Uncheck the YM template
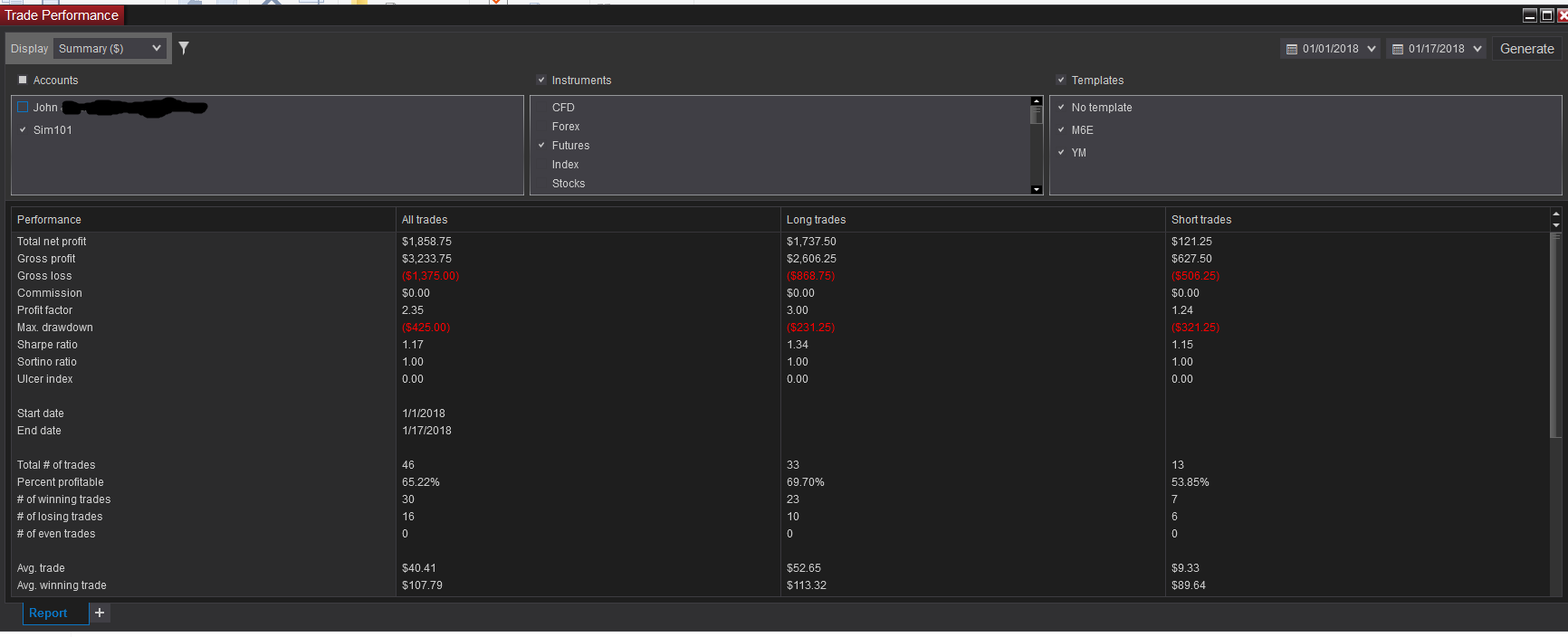The image size is (1568, 637). point(1061,152)
